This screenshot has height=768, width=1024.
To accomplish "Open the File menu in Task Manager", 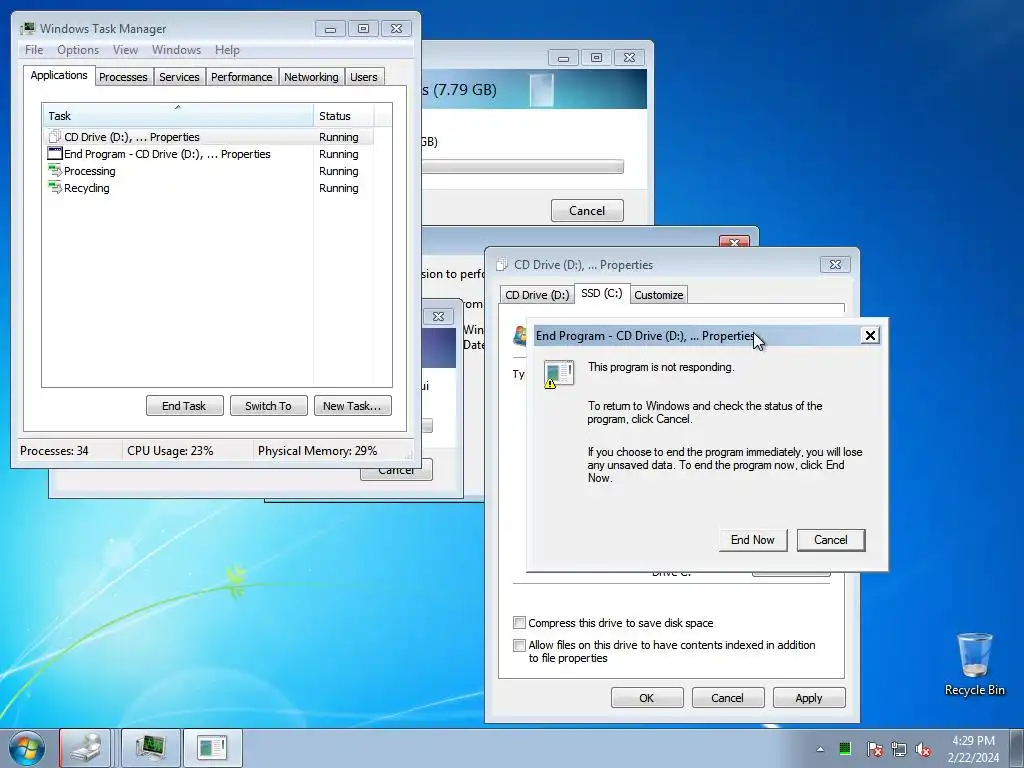I will [34, 50].
